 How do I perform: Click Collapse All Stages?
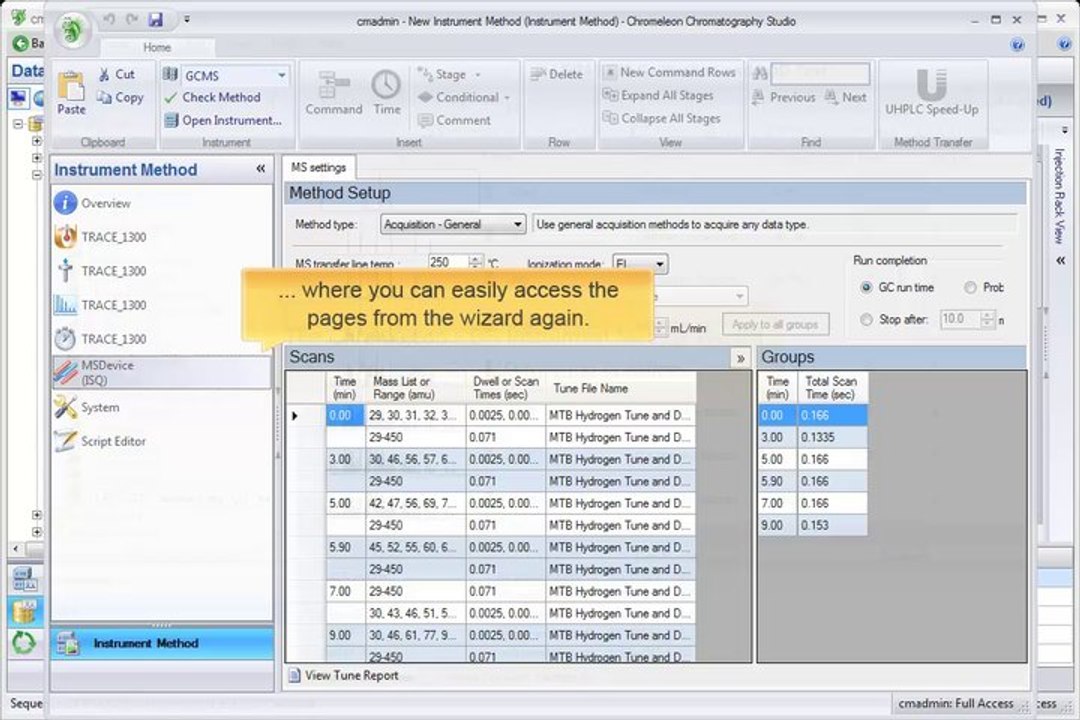(662, 119)
